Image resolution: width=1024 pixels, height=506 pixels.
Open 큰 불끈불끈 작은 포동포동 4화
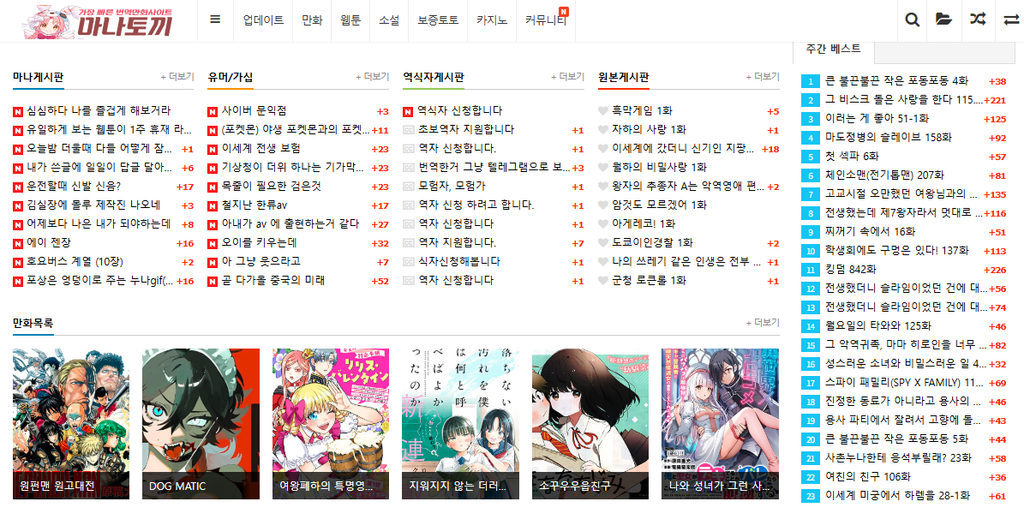897,82
